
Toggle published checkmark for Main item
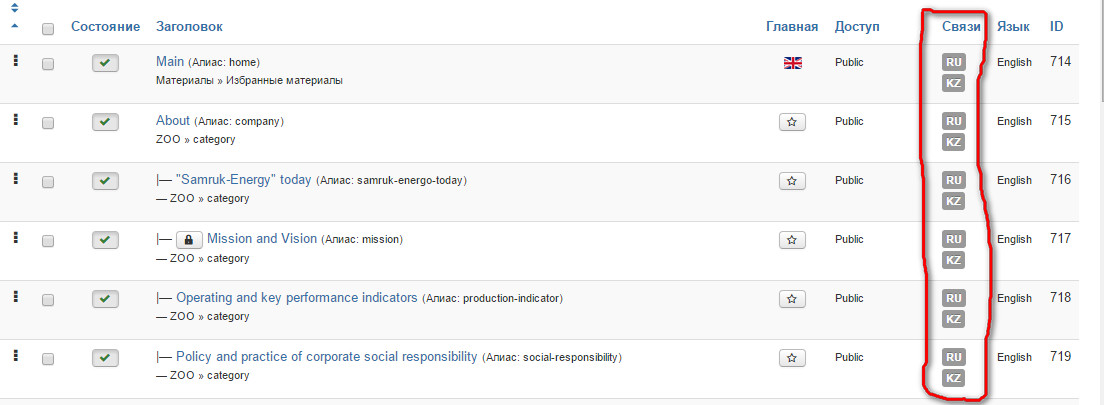105,63
